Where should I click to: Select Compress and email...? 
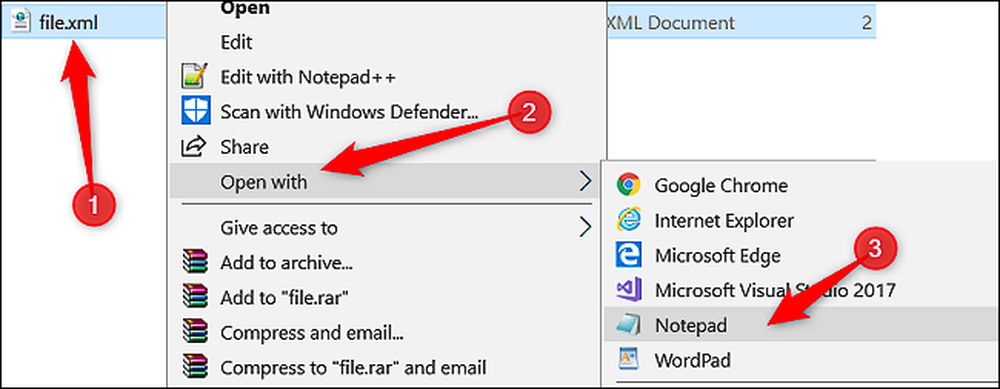point(312,333)
